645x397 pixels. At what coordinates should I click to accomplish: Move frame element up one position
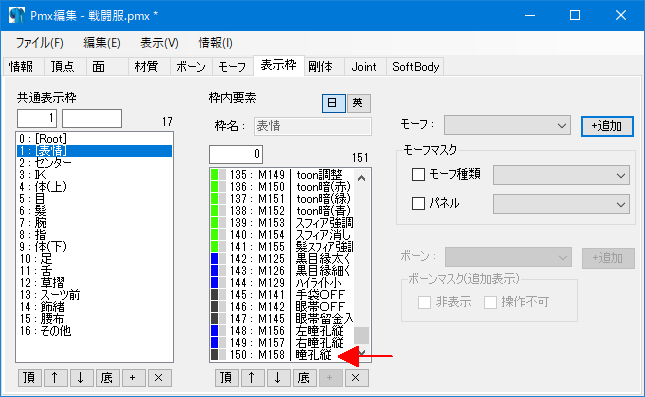coord(252,378)
